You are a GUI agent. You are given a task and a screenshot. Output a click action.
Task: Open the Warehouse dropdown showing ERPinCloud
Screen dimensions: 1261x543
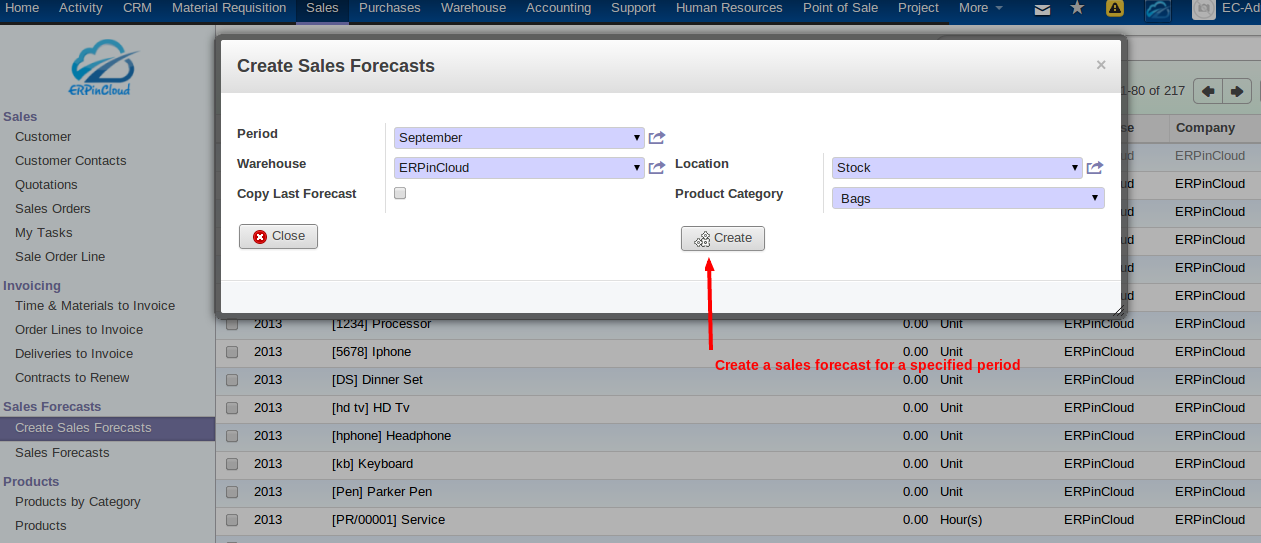click(519, 168)
